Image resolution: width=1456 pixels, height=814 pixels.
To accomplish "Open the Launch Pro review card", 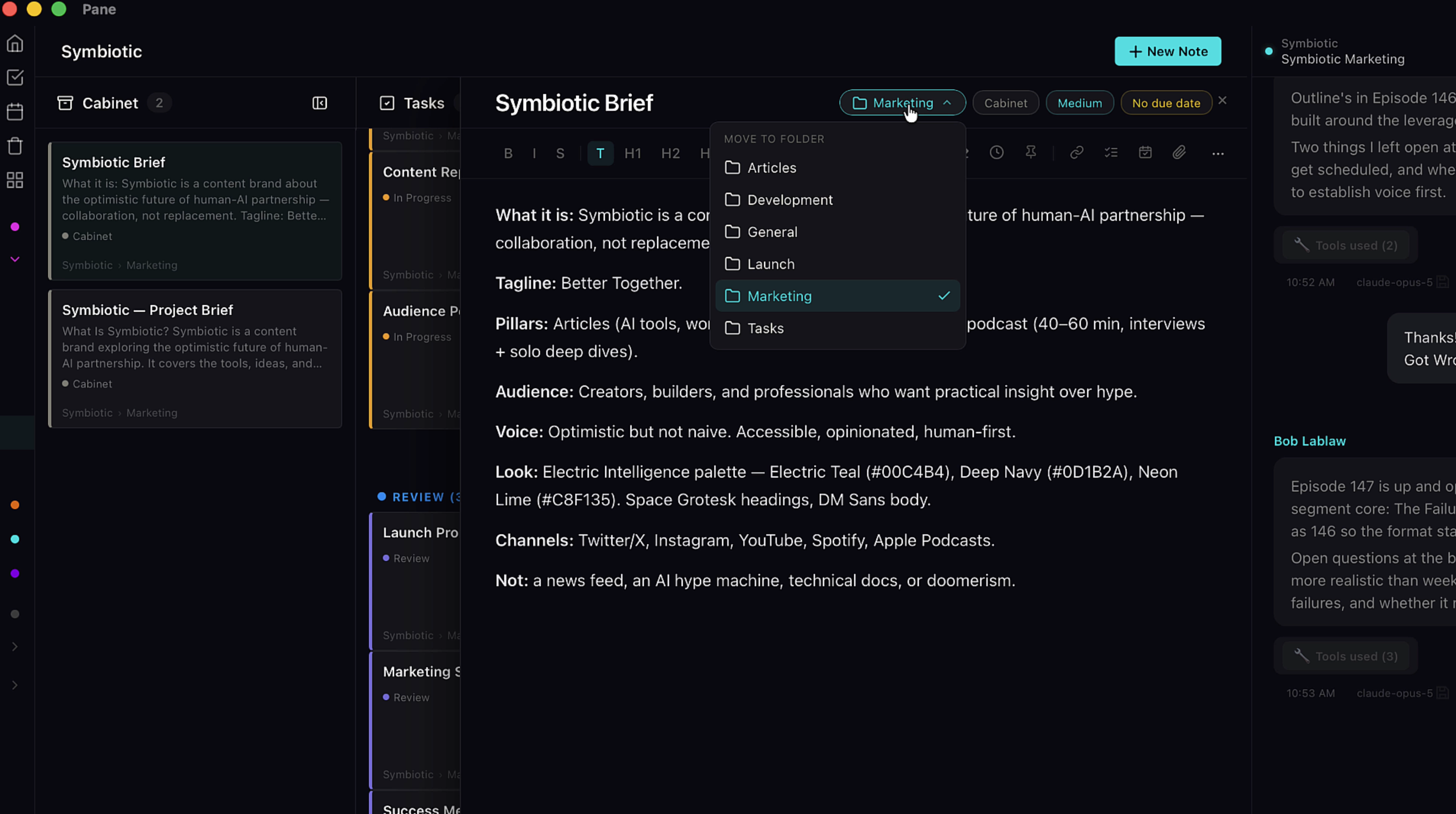I will [416, 582].
